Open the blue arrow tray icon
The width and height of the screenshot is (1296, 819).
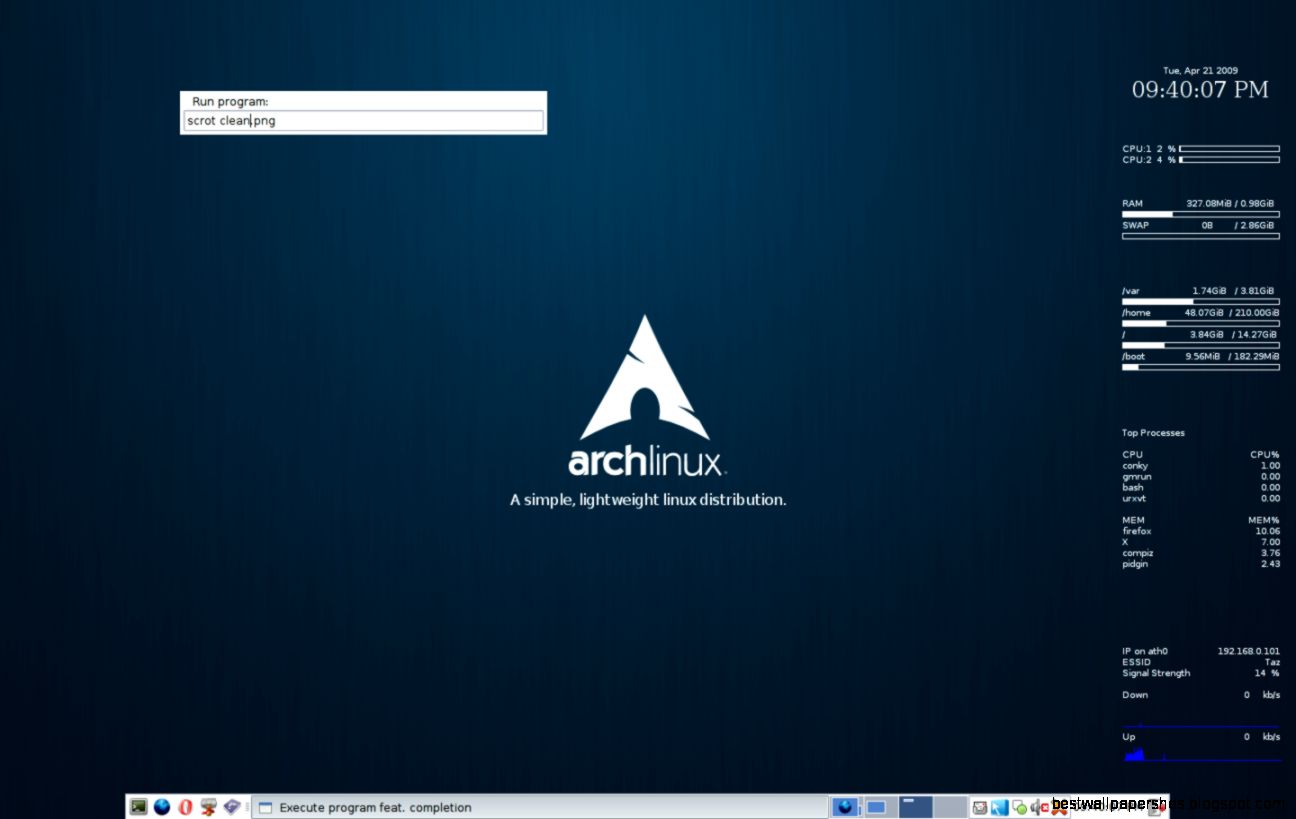[999, 807]
